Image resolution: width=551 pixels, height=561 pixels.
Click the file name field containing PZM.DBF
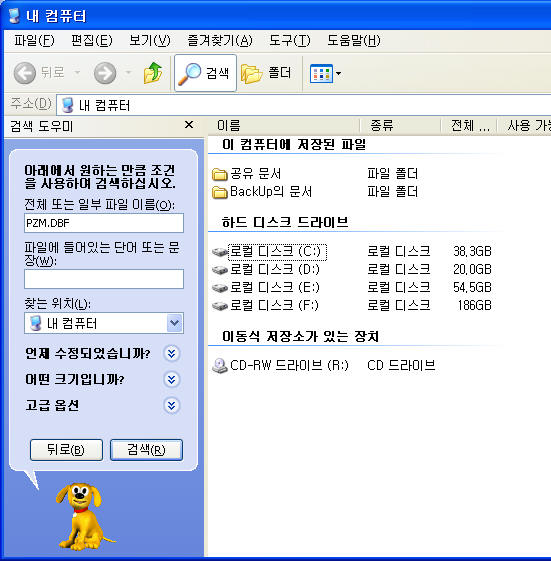coord(104,223)
